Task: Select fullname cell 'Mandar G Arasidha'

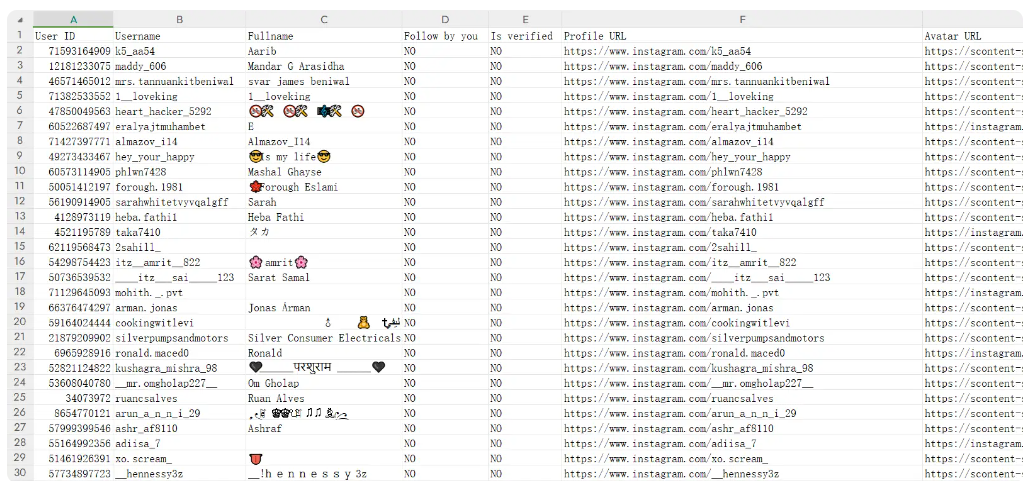Action: pos(324,66)
